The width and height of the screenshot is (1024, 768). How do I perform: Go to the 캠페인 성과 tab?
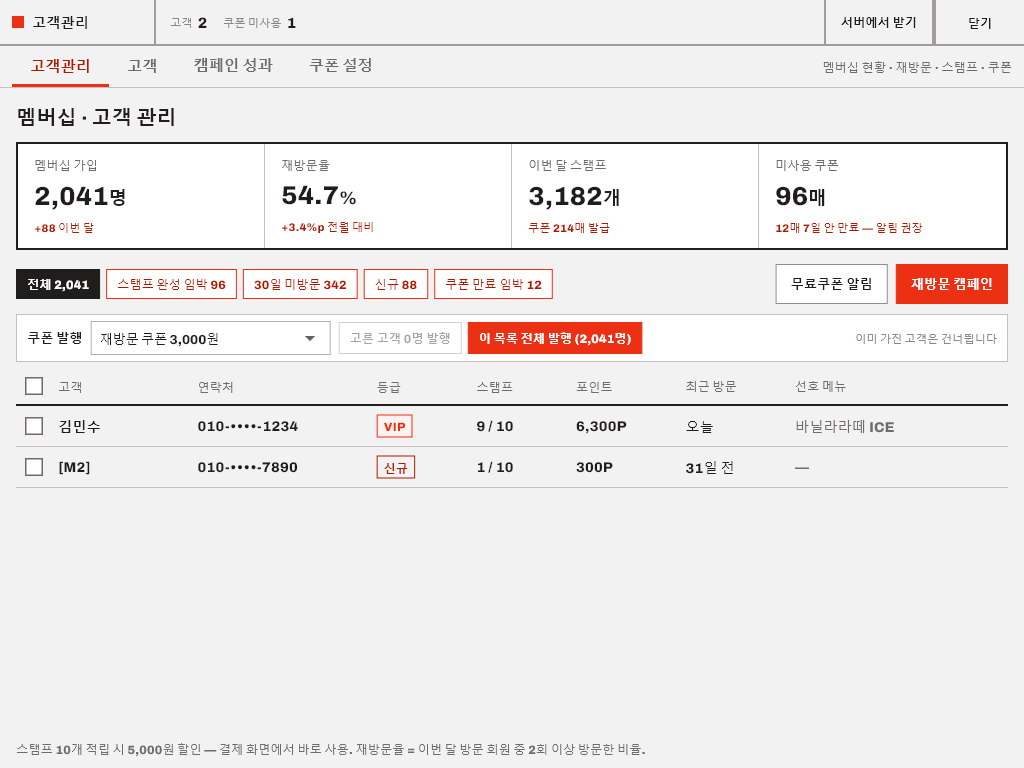(x=233, y=66)
